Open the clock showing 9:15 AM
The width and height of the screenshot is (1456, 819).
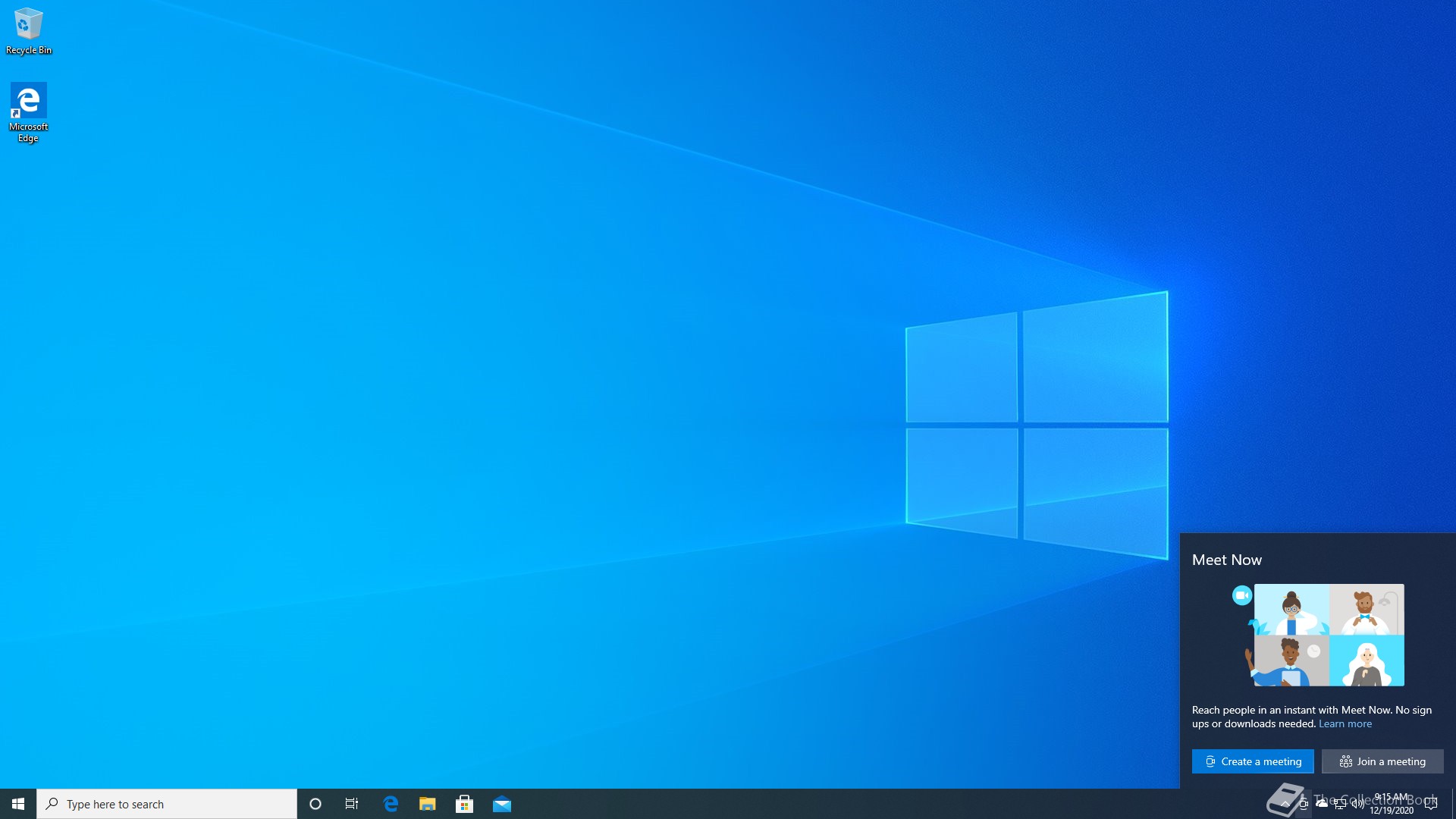coord(1392,804)
